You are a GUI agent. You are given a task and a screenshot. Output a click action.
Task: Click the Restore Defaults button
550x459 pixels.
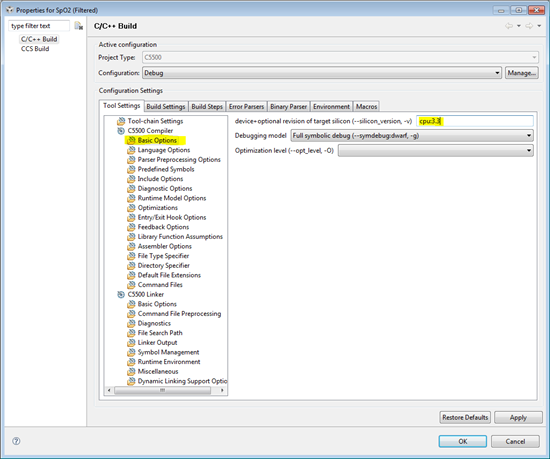(465, 417)
